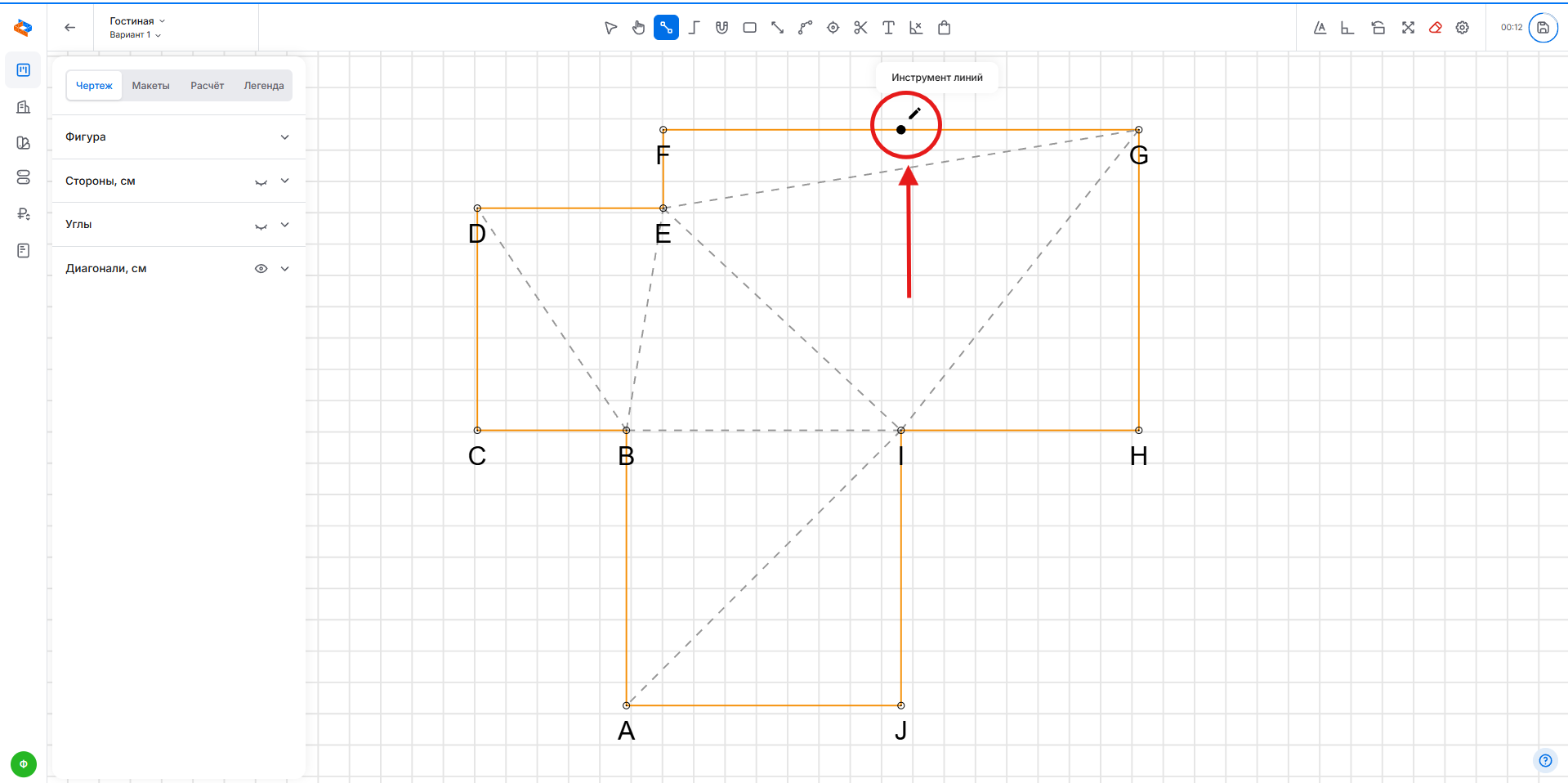Image resolution: width=1568 pixels, height=783 pixels.
Task: Click the red eraser icon
Action: click(x=1435, y=28)
